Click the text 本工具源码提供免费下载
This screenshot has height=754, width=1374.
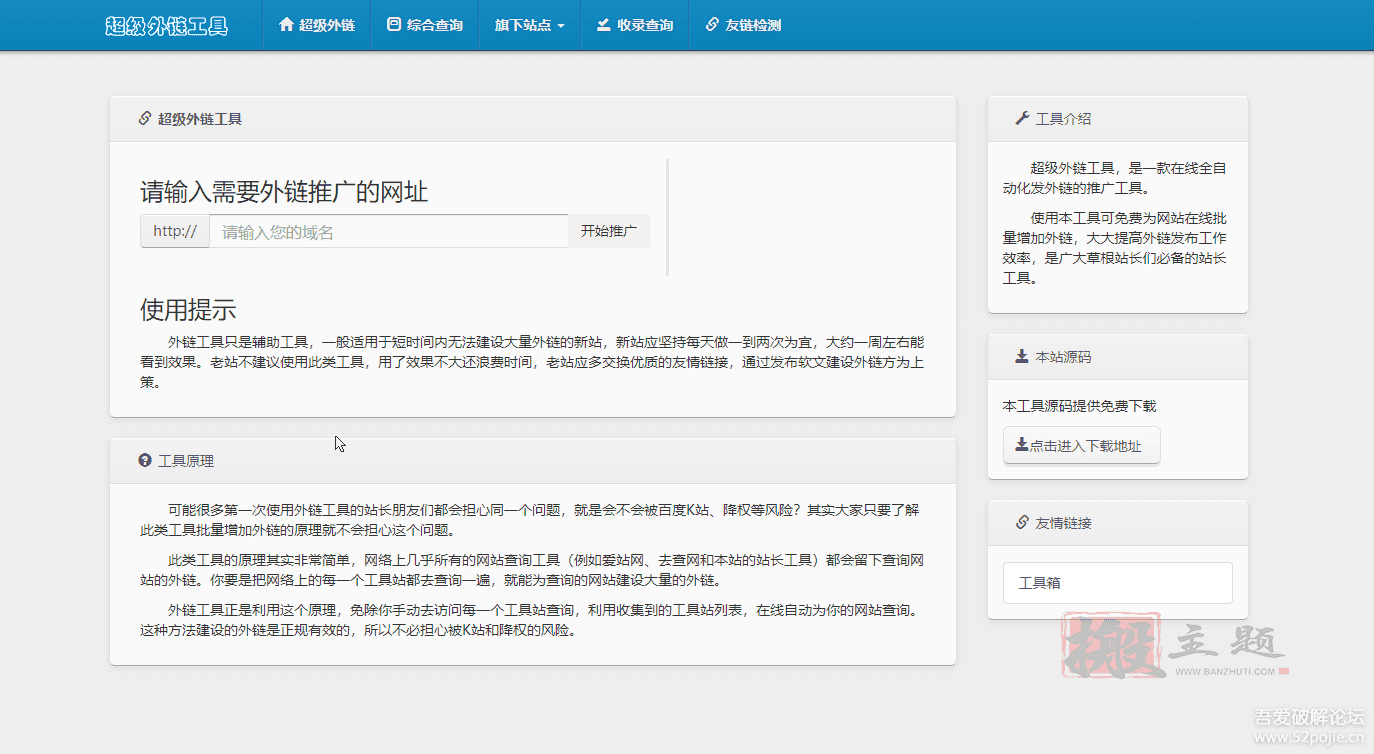tap(1080, 406)
